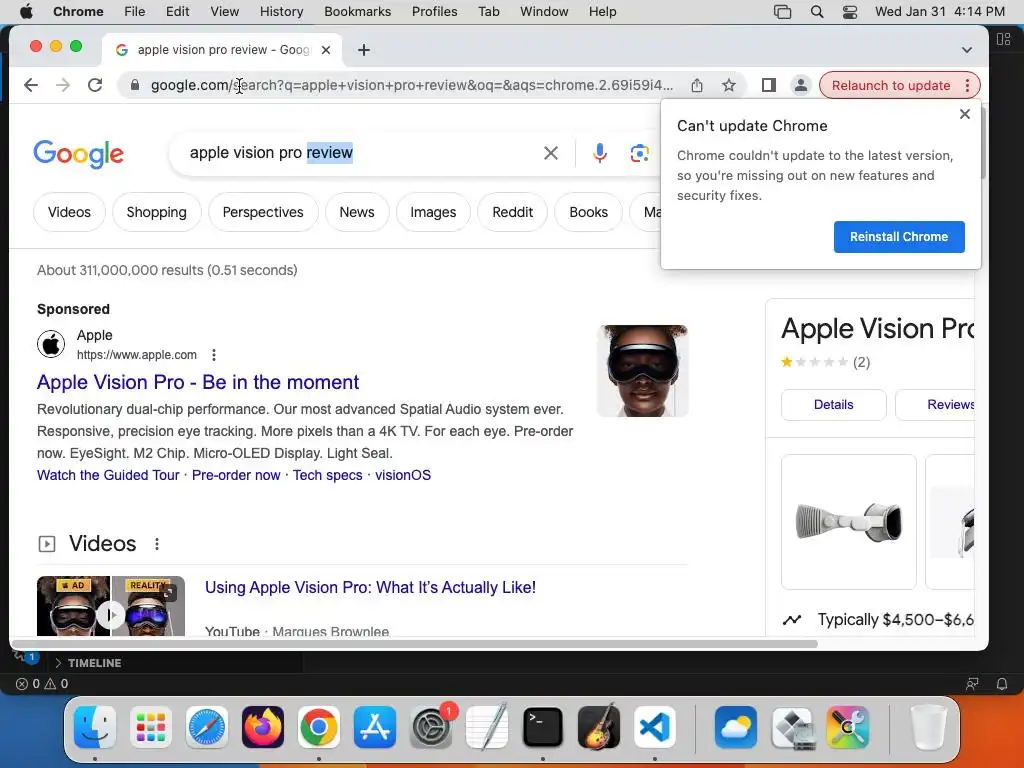
Task: Open the visionOS link
Action: pyautogui.click(x=403, y=475)
